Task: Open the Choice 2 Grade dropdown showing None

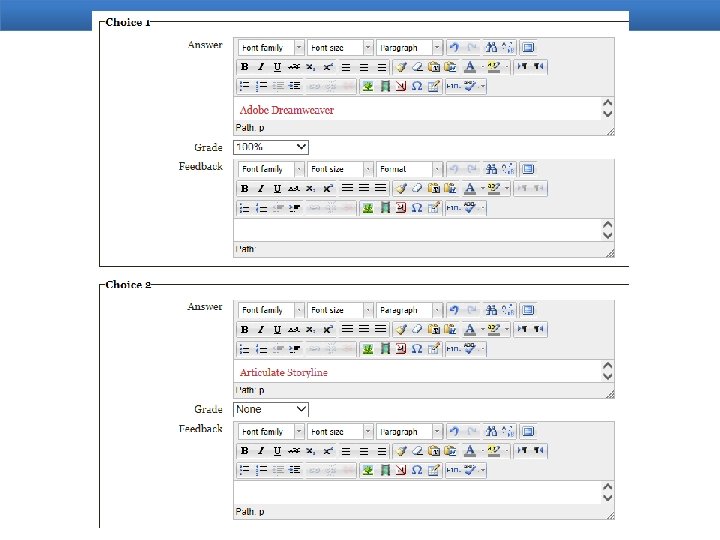Action: 271,409
